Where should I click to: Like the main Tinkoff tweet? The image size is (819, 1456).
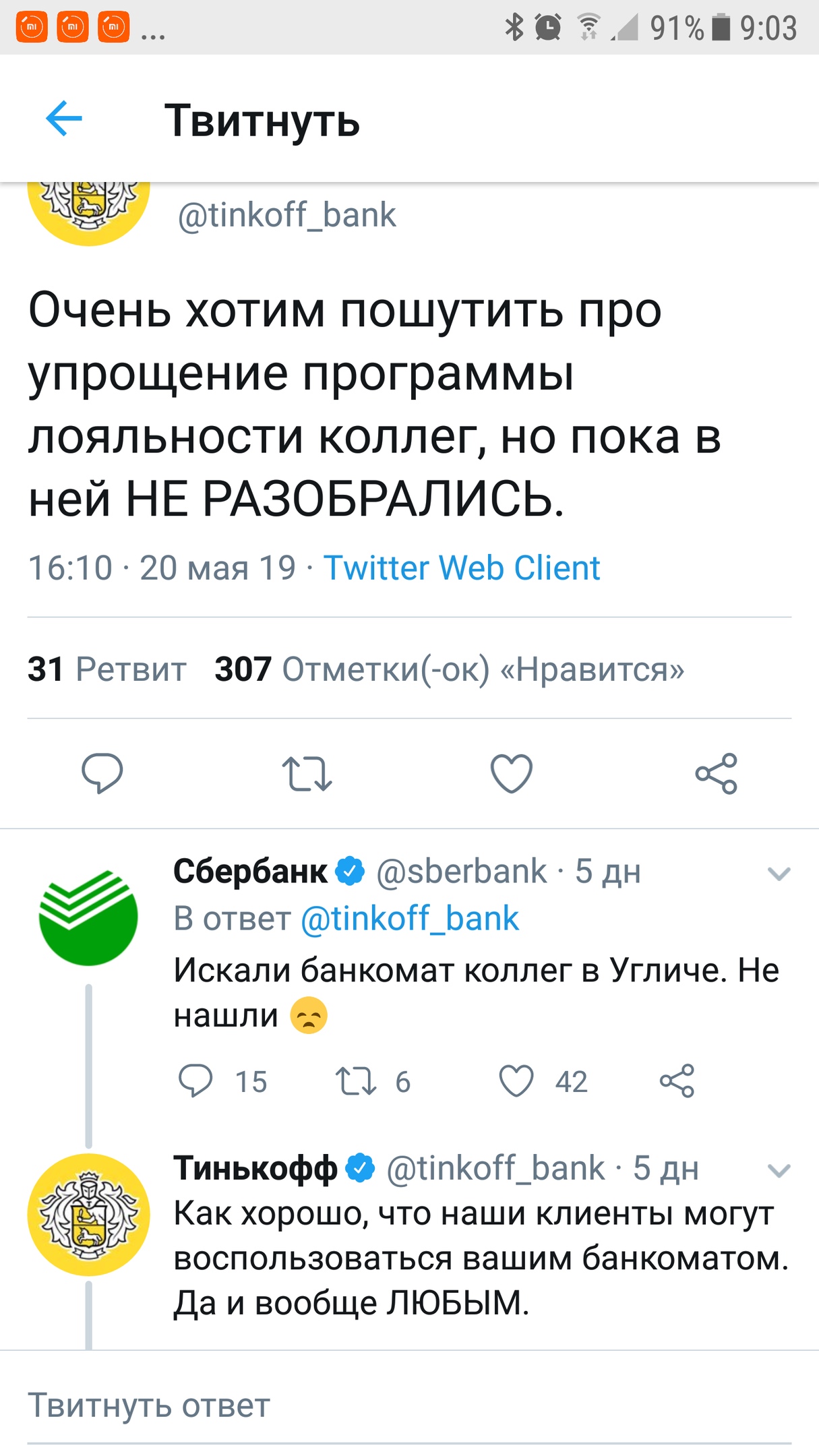[512, 773]
